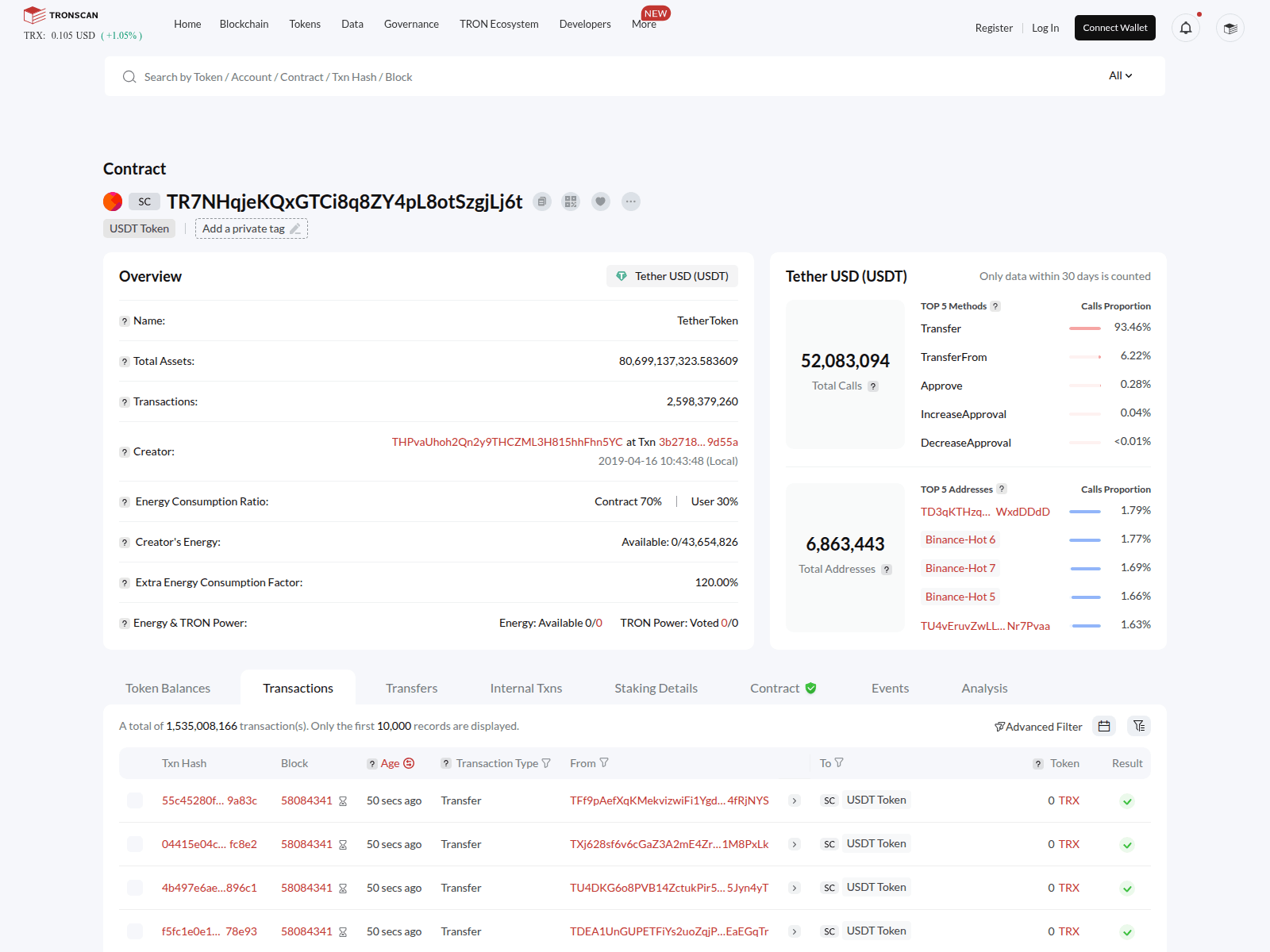Filter the From column funnel icon

(x=604, y=762)
